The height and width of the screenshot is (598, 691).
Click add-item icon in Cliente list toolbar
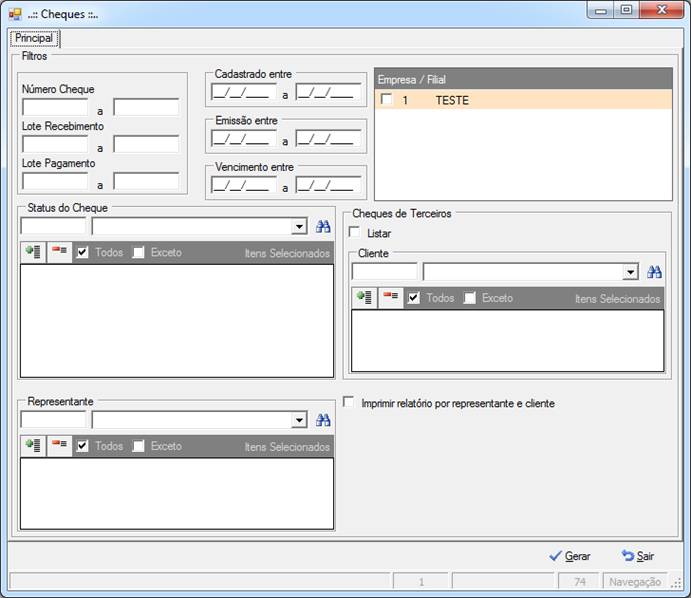pyautogui.click(x=364, y=298)
